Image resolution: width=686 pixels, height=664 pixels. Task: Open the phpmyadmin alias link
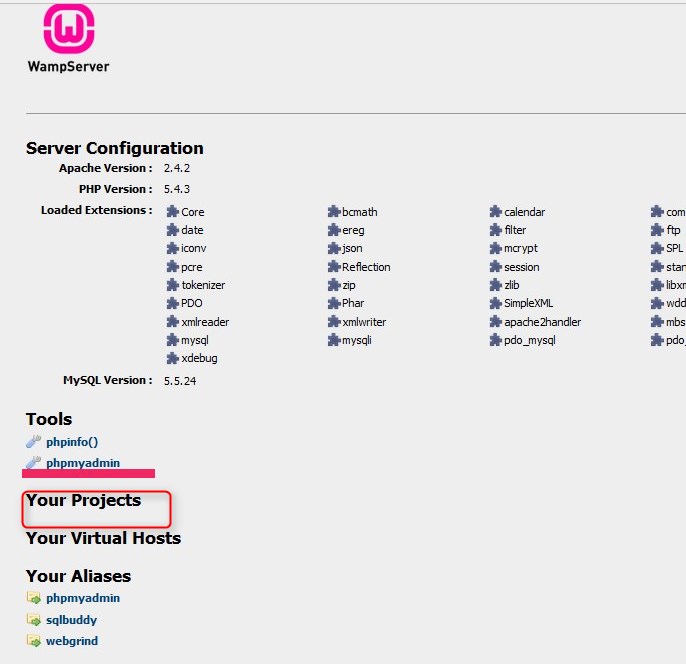83,598
